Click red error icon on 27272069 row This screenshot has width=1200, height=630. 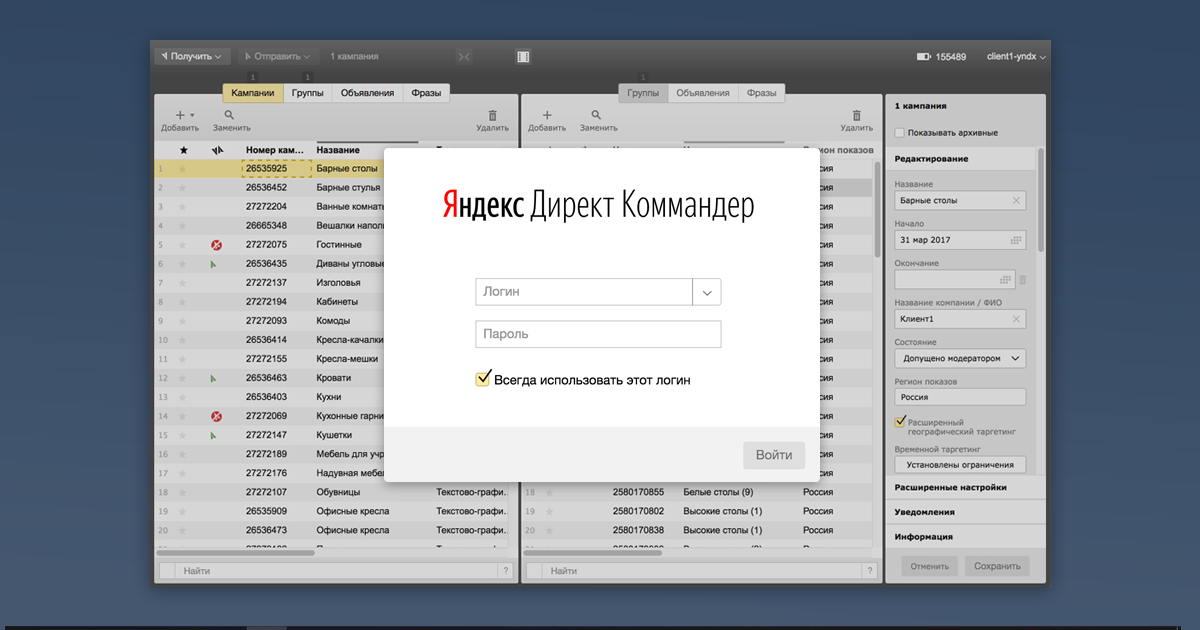pyautogui.click(x=216, y=416)
